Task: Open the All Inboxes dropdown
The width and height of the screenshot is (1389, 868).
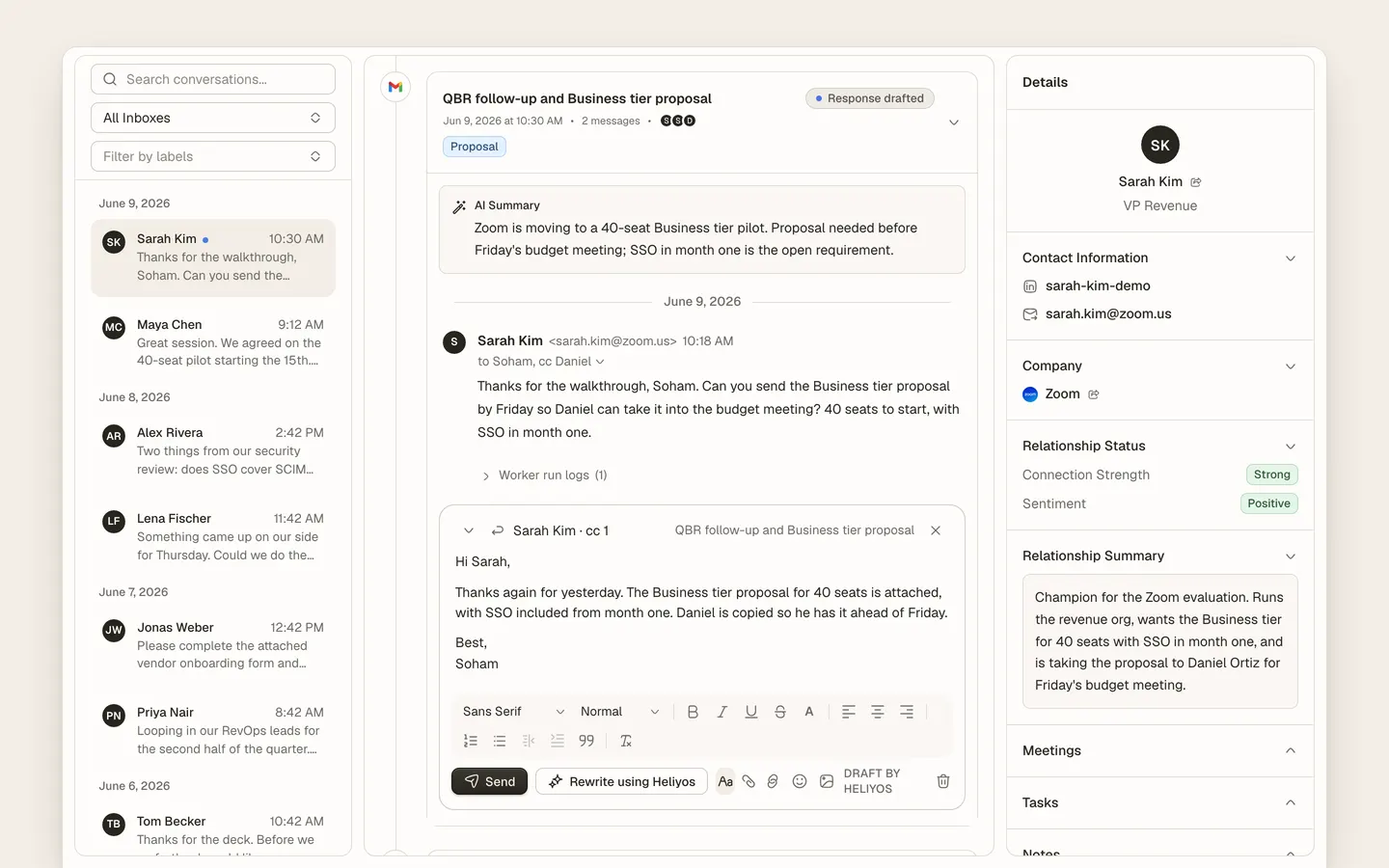Action: click(213, 118)
